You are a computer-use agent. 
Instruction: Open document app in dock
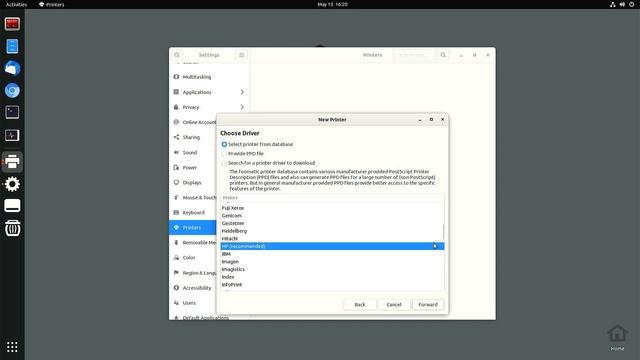(12, 46)
